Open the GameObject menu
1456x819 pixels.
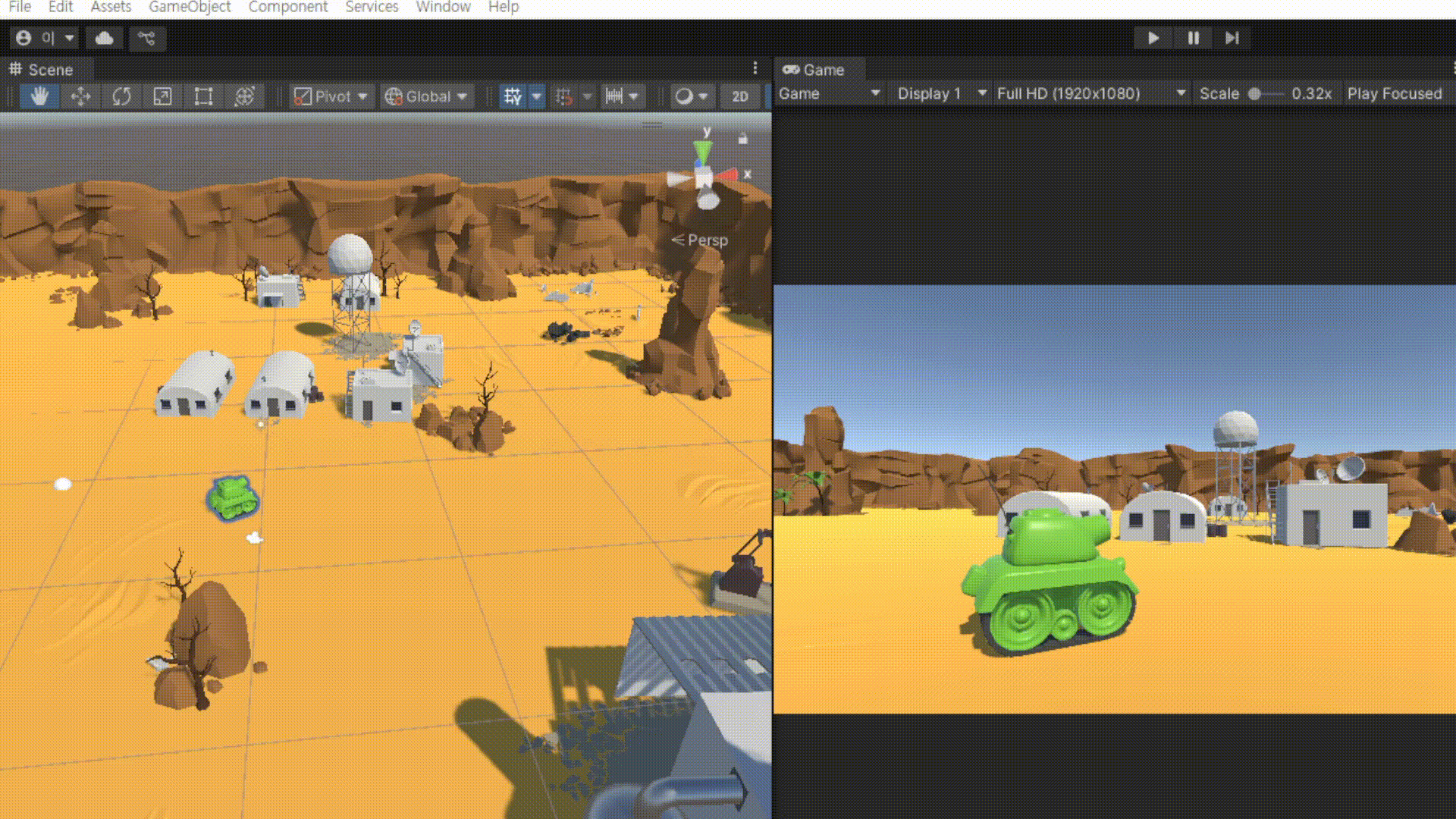coord(190,8)
